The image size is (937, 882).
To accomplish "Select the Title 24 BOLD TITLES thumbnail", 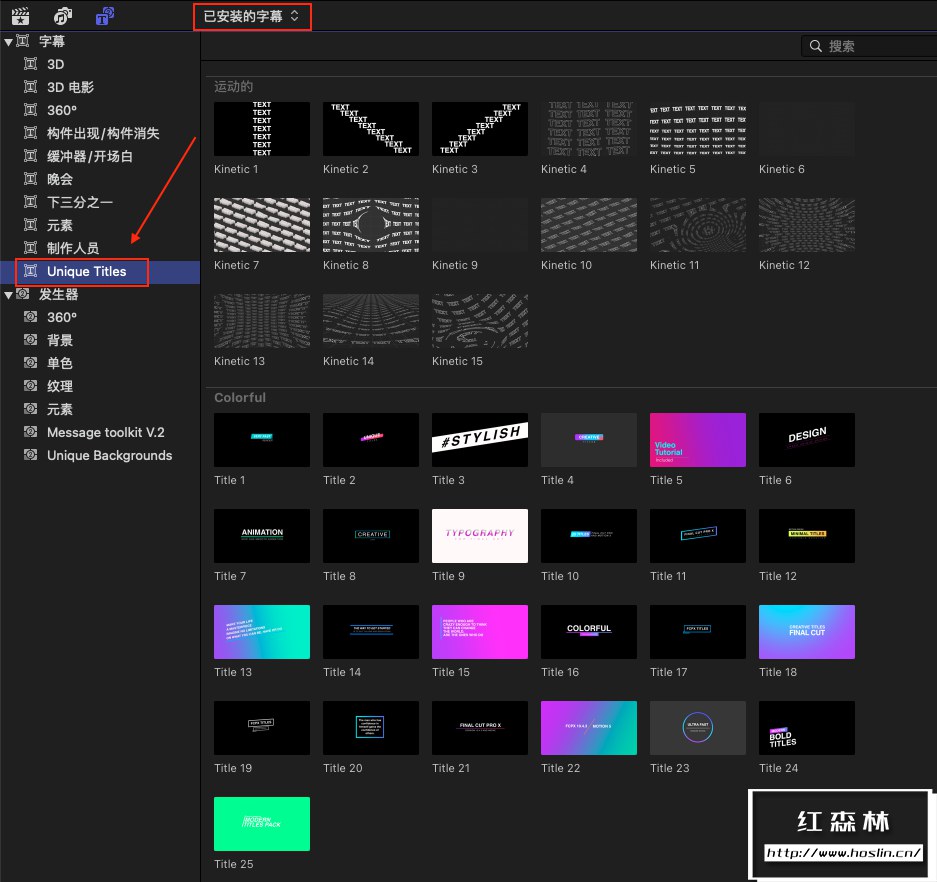I will click(x=807, y=728).
